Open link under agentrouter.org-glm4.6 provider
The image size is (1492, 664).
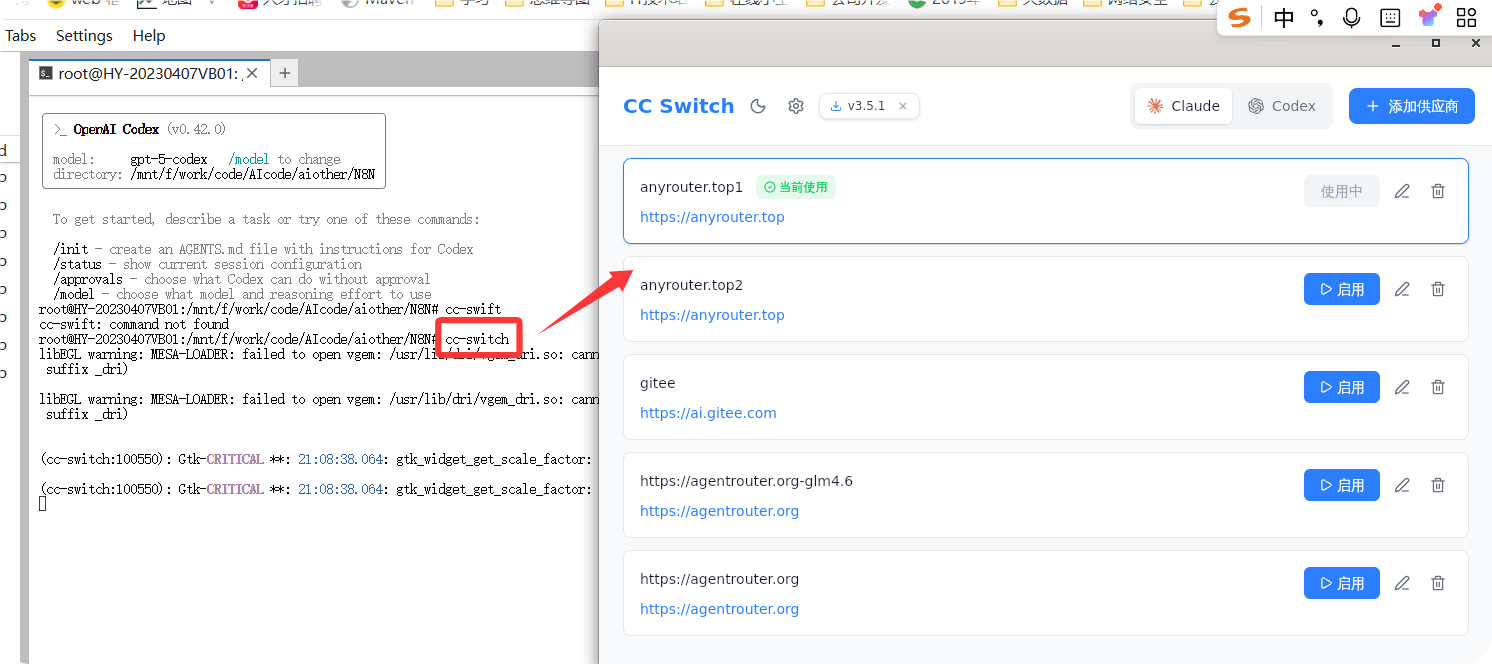pos(719,511)
